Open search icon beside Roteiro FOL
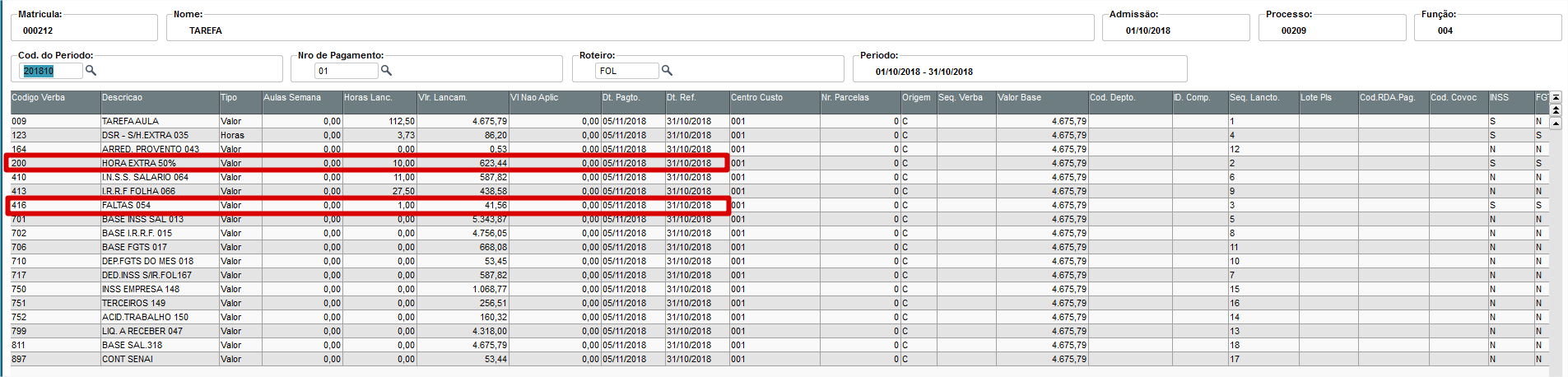 (x=667, y=71)
